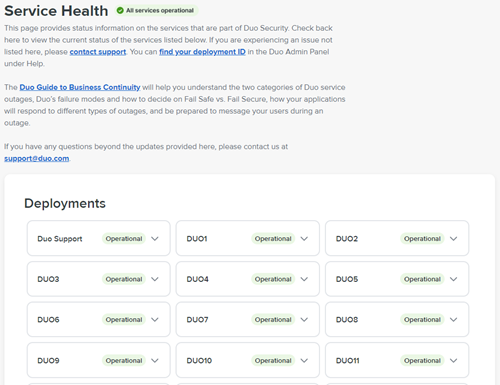Click the Operational badge for DUO7
Screen dimensions: 500x385
tap(273, 320)
